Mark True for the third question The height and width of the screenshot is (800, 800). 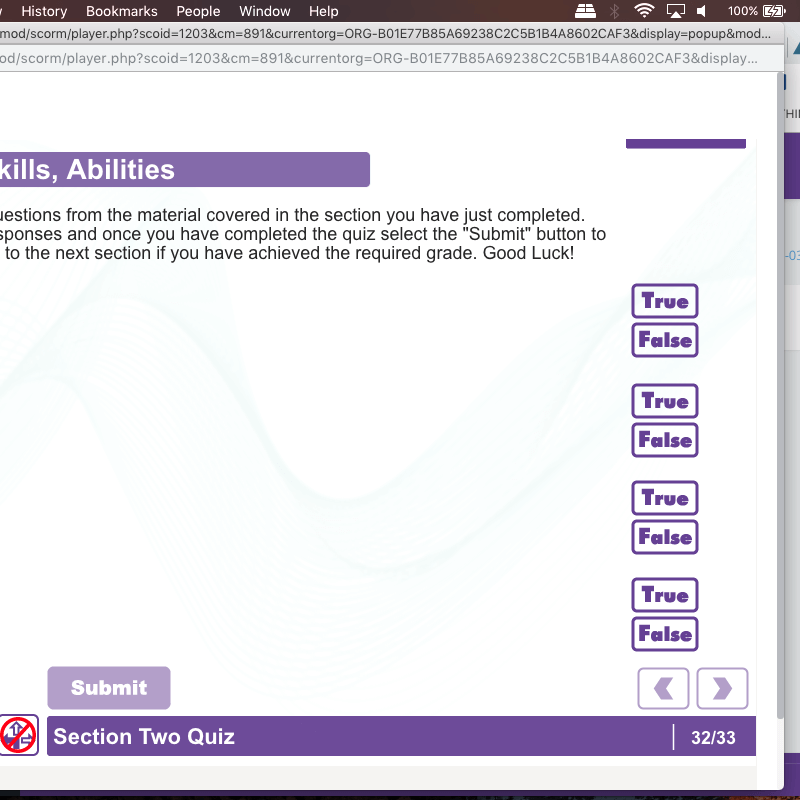[x=665, y=498]
